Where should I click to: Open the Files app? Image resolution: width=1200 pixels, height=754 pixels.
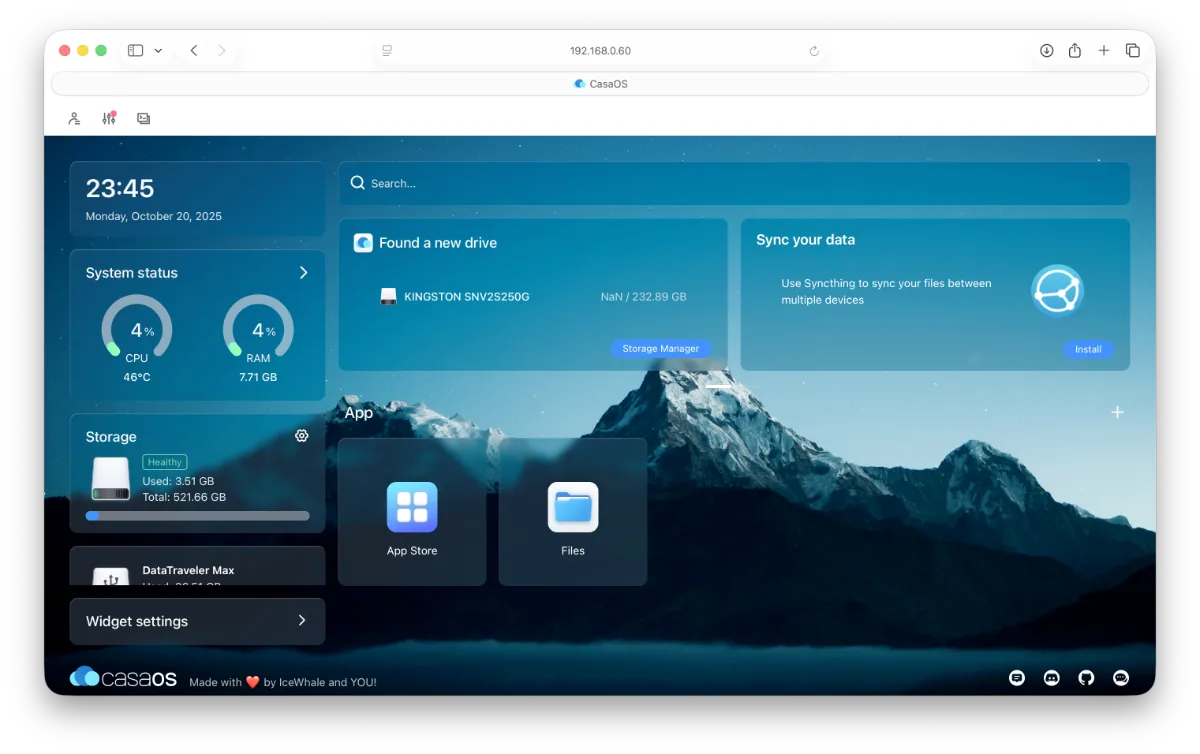(573, 509)
